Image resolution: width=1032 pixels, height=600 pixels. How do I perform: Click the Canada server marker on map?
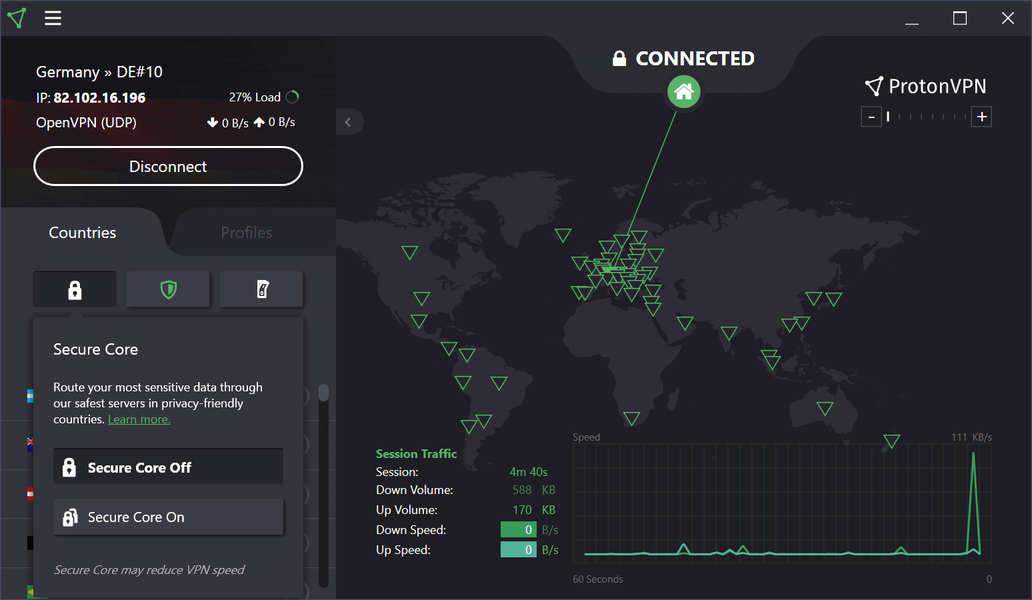point(409,252)
